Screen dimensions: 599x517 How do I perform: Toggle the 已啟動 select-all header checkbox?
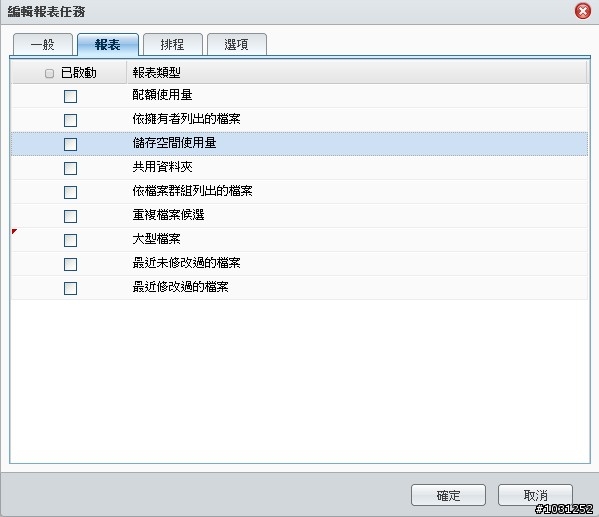49,73
